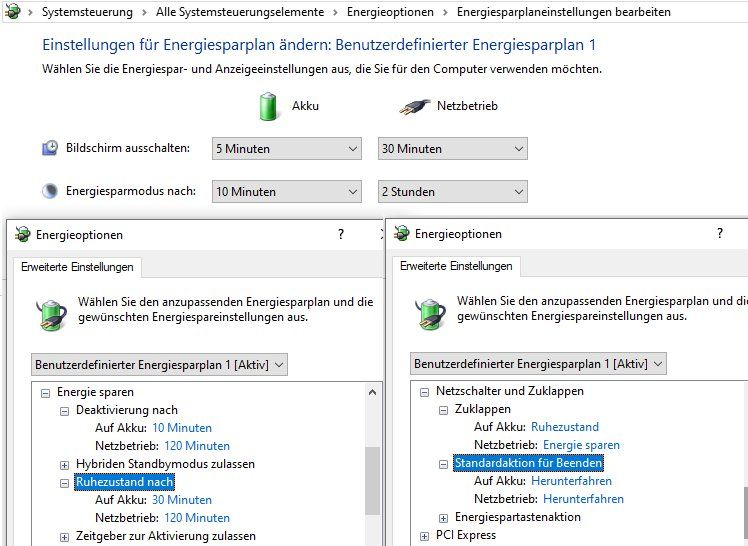748x546 pixels.
Task: Open the power plan dropdown in the right dialog
Action: 538,364
